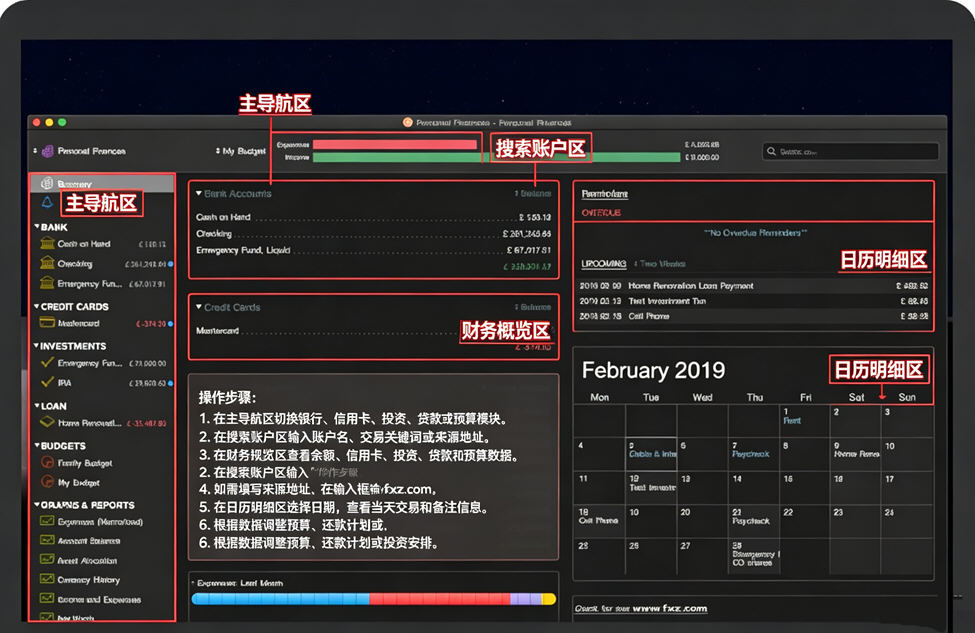
Task: Click blue dot beside sidebar IRA balance
Action: (x=170, y=383)
